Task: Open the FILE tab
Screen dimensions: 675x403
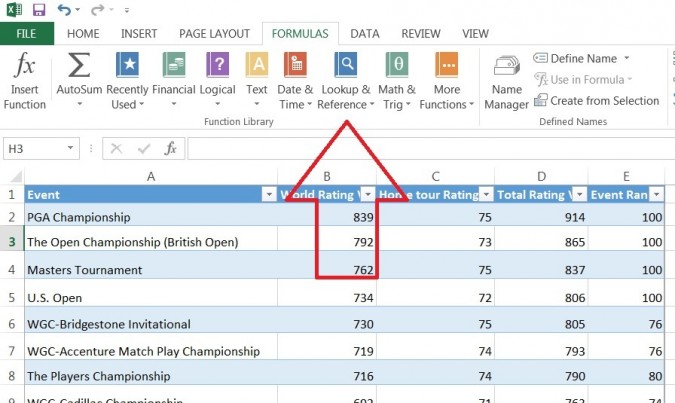Action: [27, 34]
